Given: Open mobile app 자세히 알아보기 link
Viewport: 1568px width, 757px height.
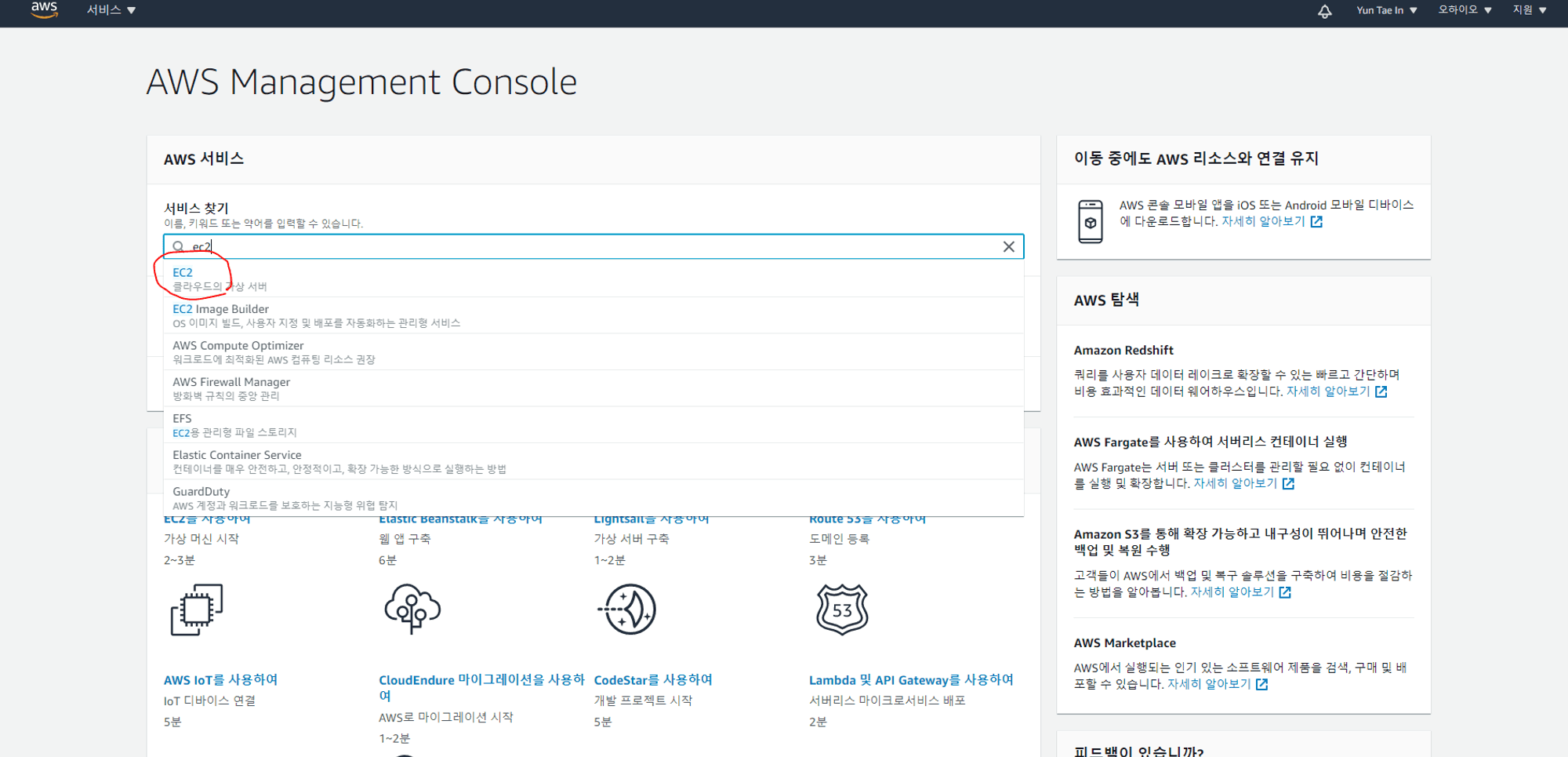Looking at the screenshot, I should (x=1263, y=221).
